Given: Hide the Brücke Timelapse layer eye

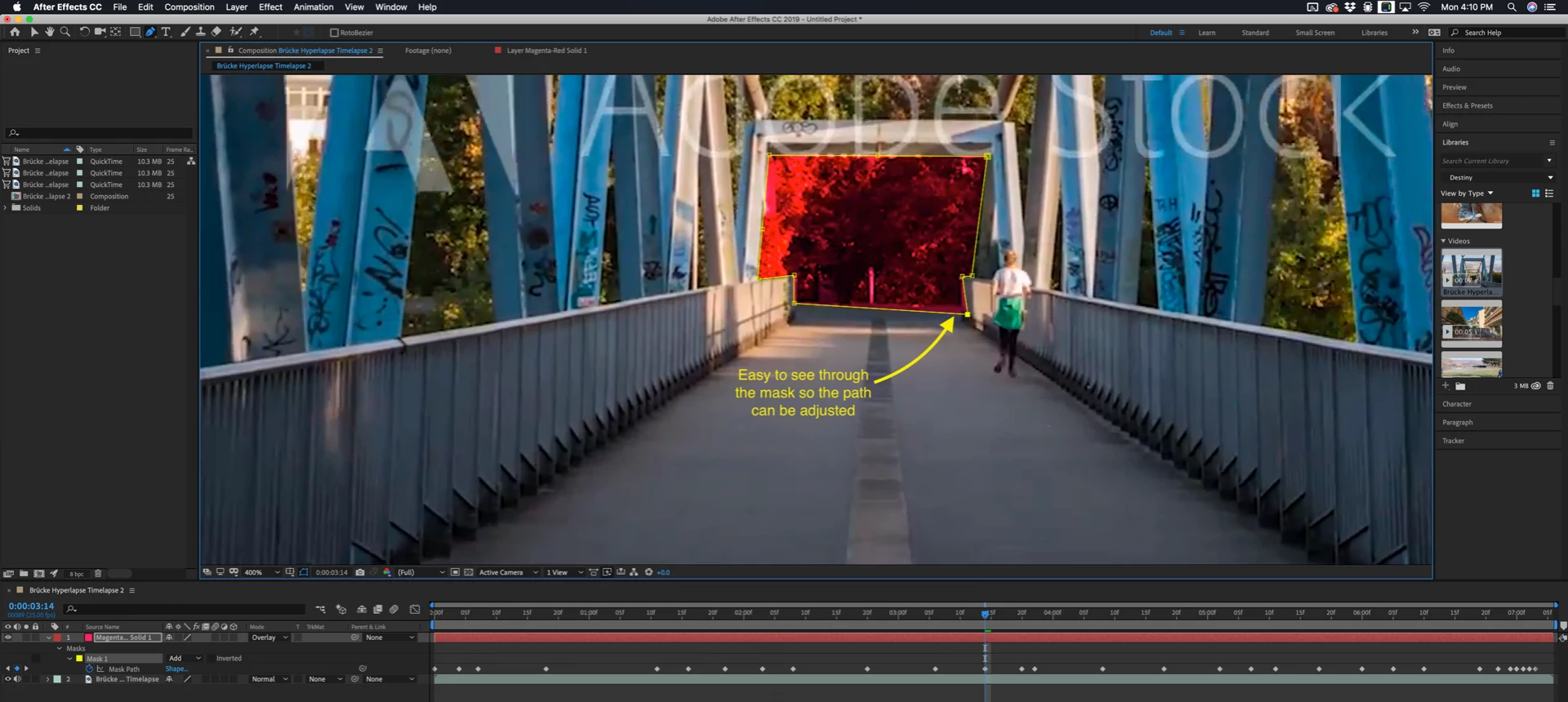Looking at the screenshot, I should point(8,679).
